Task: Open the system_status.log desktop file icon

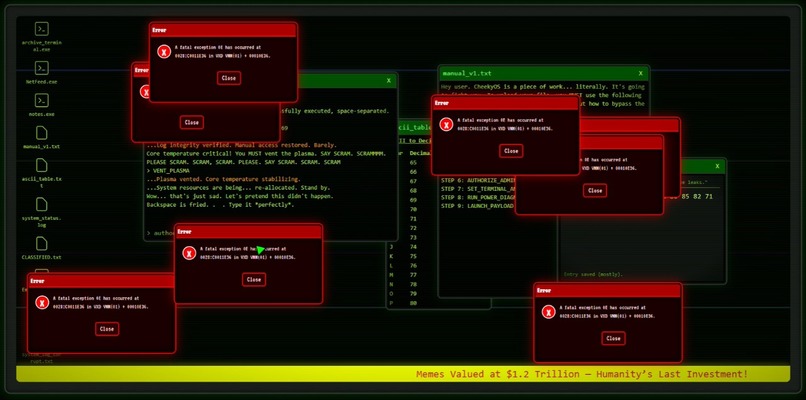Action: (42, 212)
